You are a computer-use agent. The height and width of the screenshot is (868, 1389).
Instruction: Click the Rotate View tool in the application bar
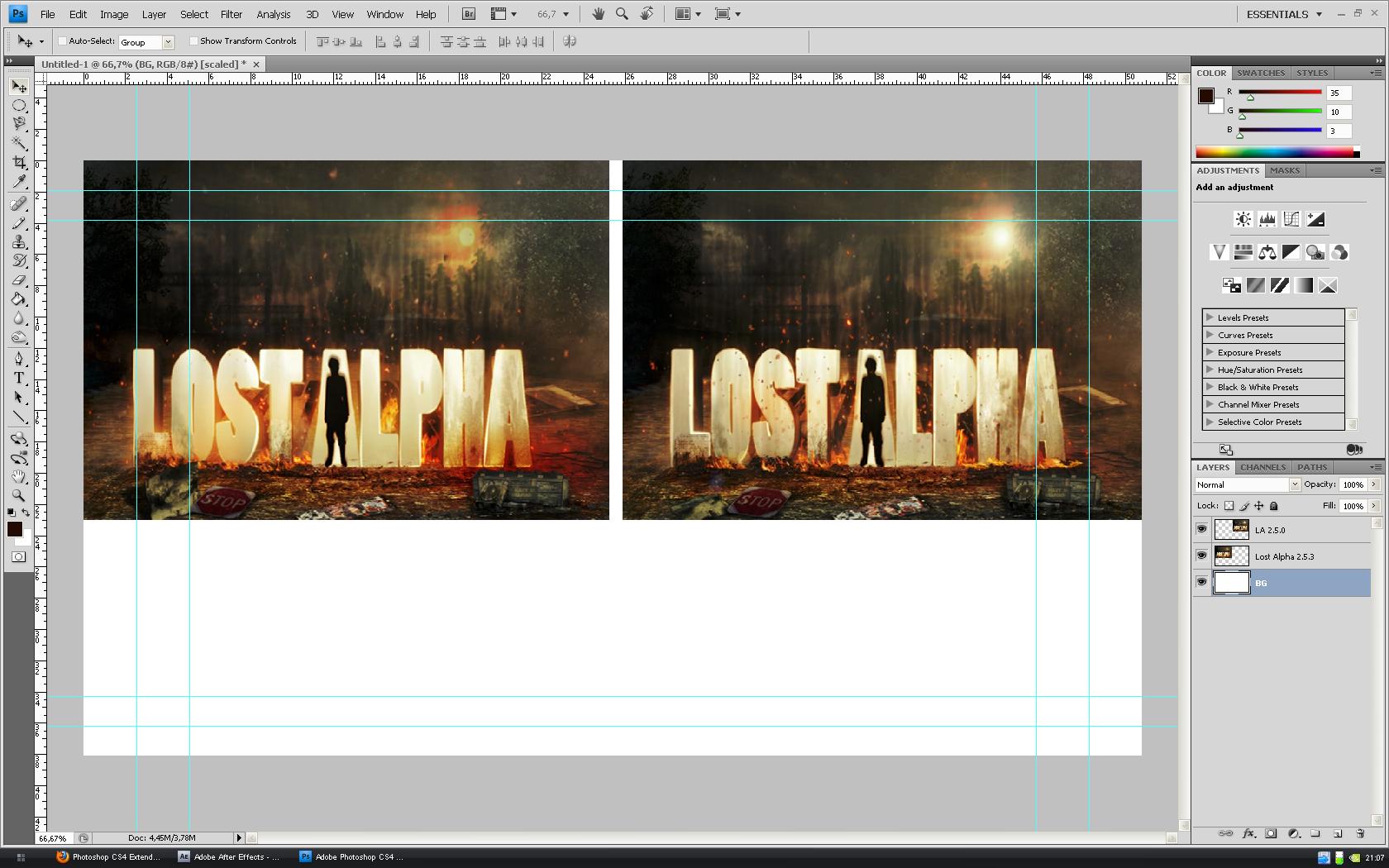click(x=647, y=14)
